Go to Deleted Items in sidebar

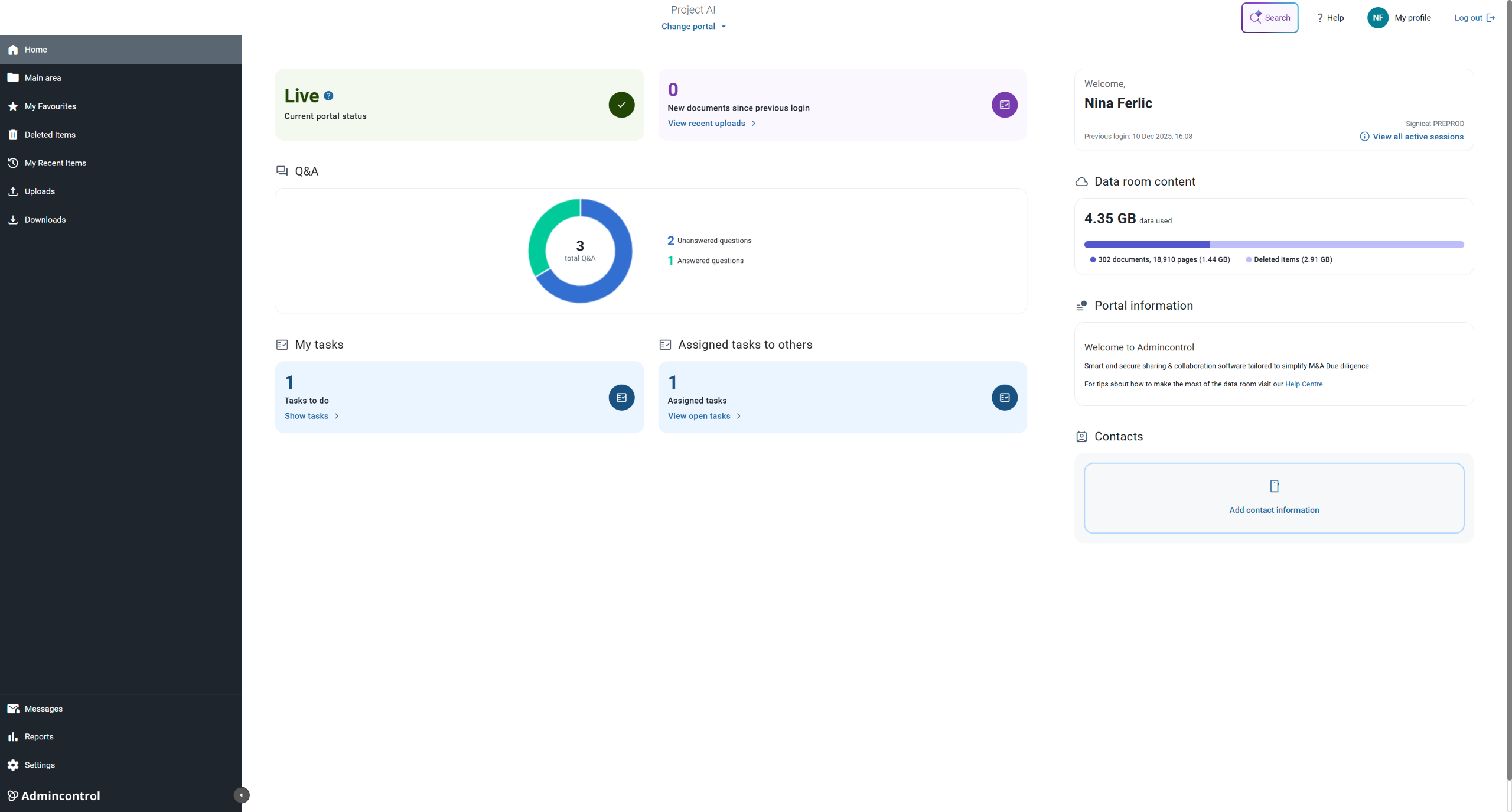point(50,135)
